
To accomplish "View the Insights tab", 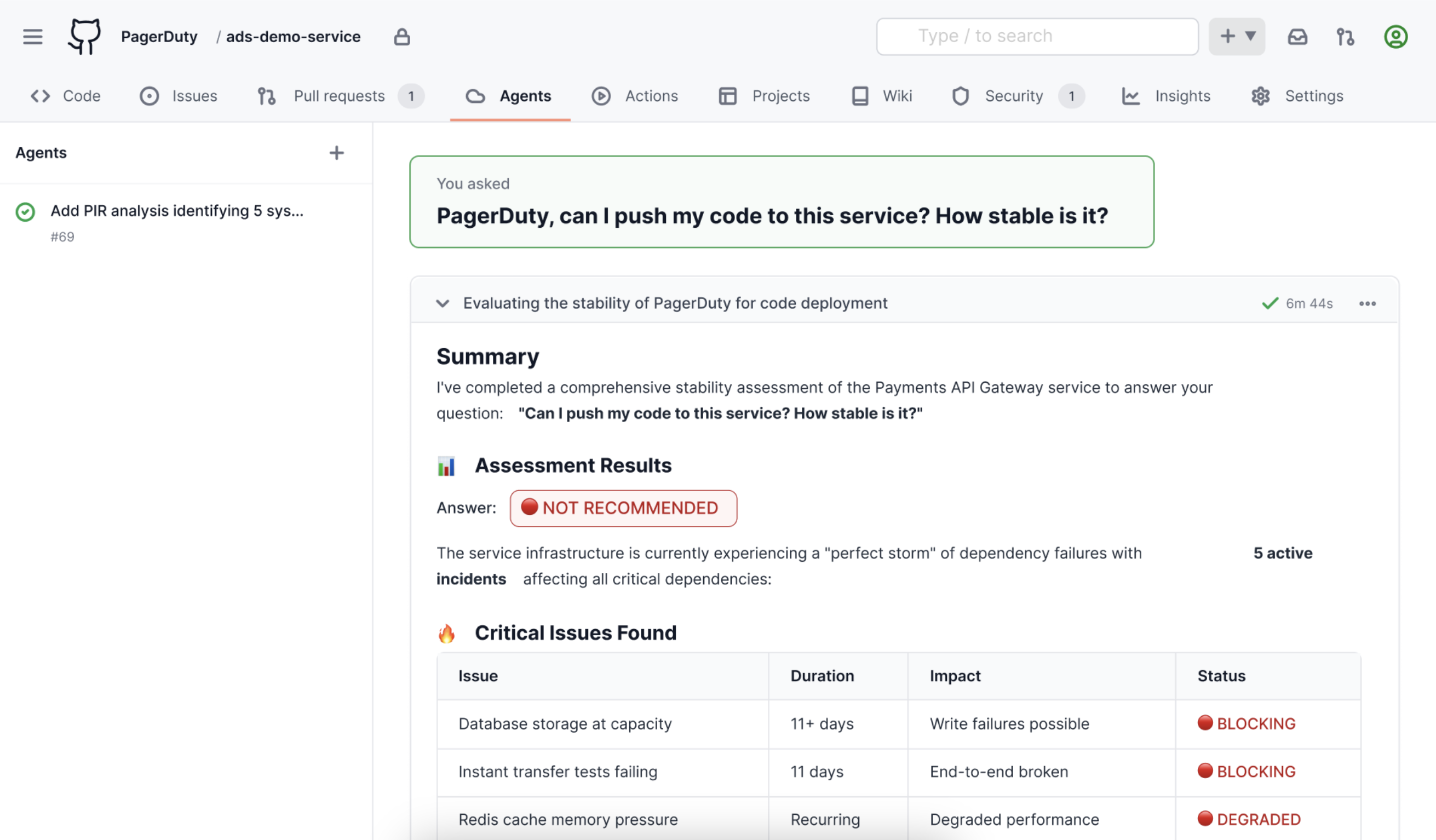I will tap(1166, 96).
